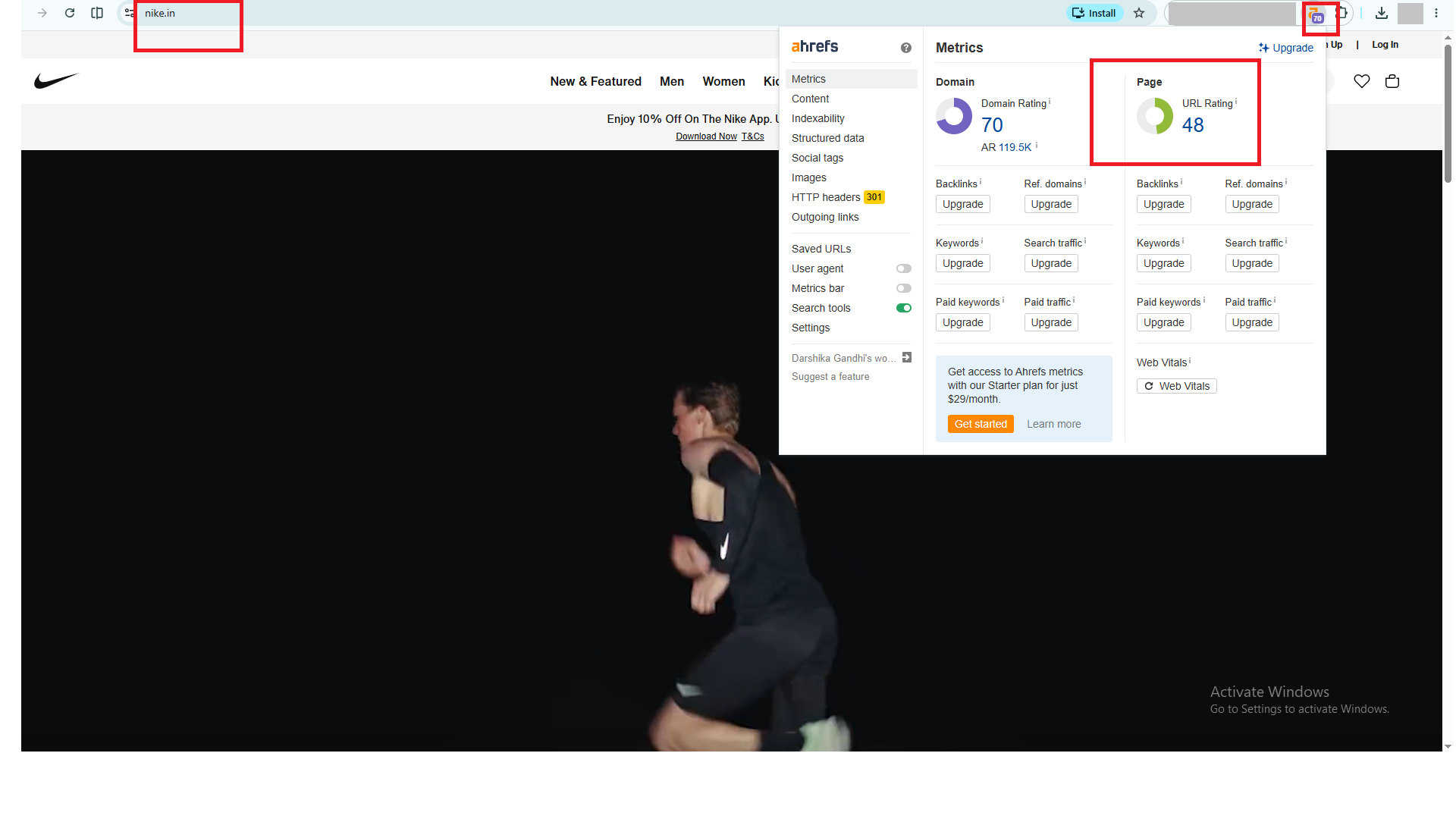Screen dimensions: 1456x819
Task: Bookmark the page with the star icon
Action: [x=1139, y=13]
